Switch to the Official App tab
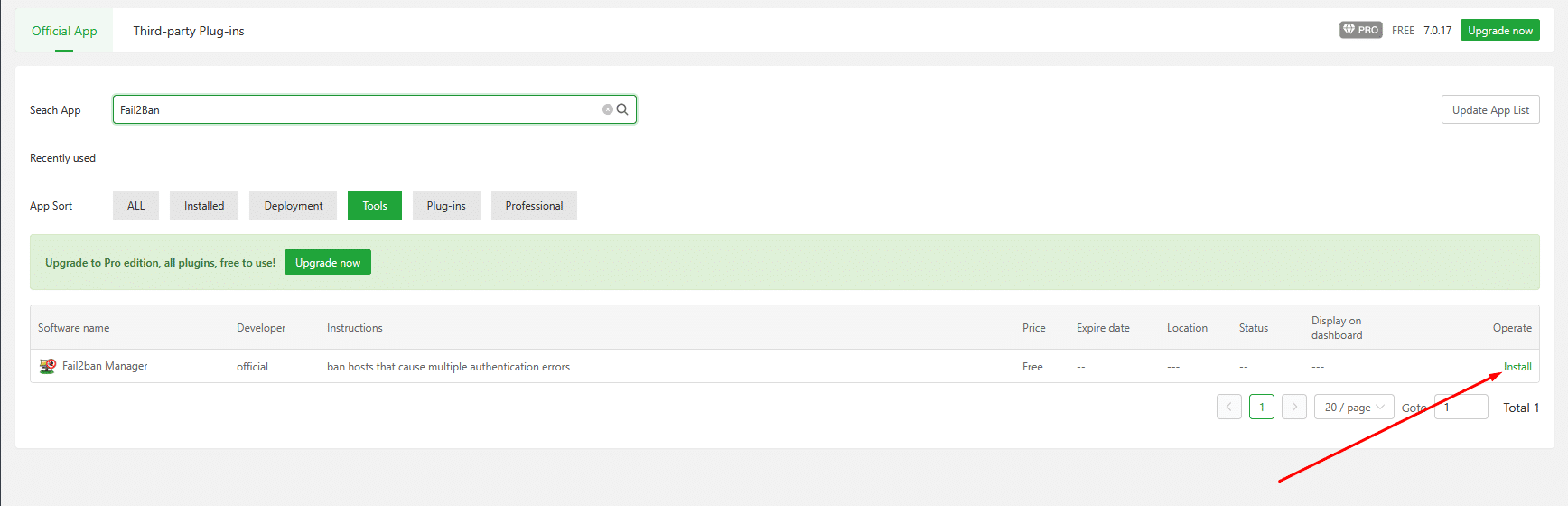The width and height of the screenshot is (1568, 506). tap(64, 31)
